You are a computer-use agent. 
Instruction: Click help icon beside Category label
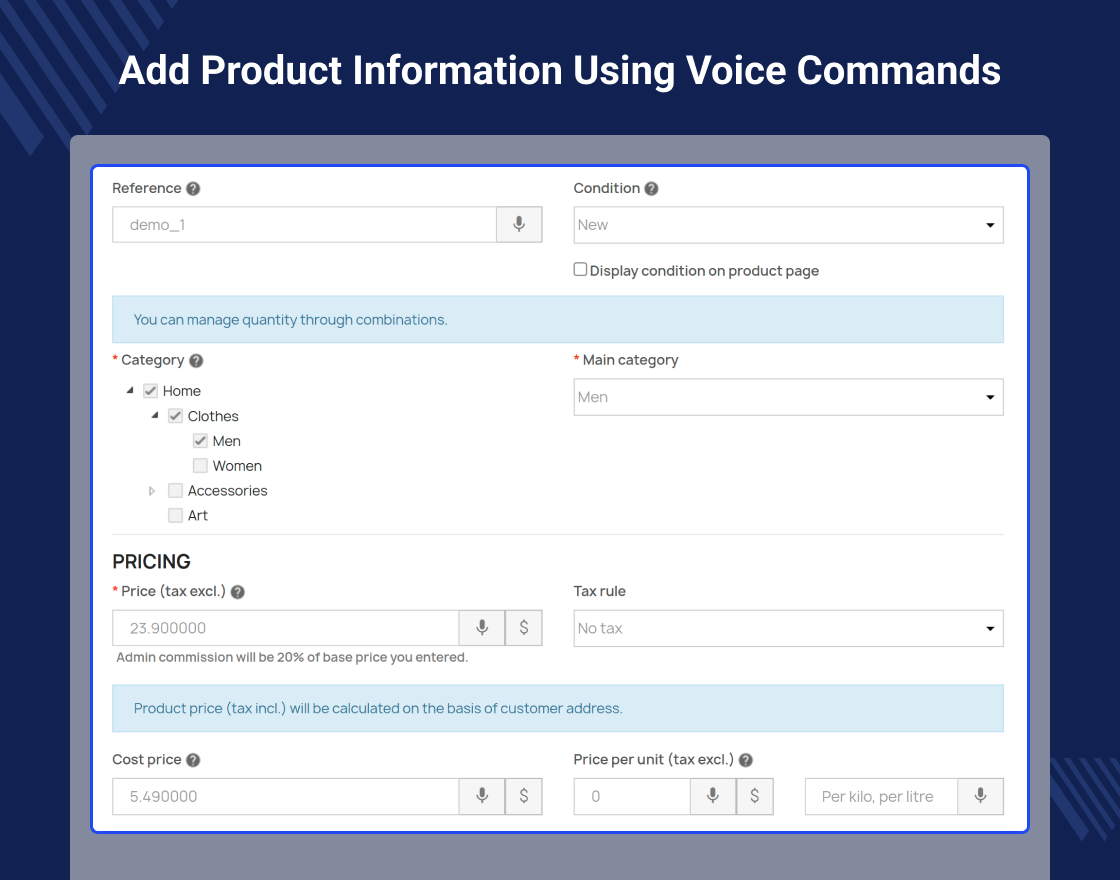click(196, 361)
